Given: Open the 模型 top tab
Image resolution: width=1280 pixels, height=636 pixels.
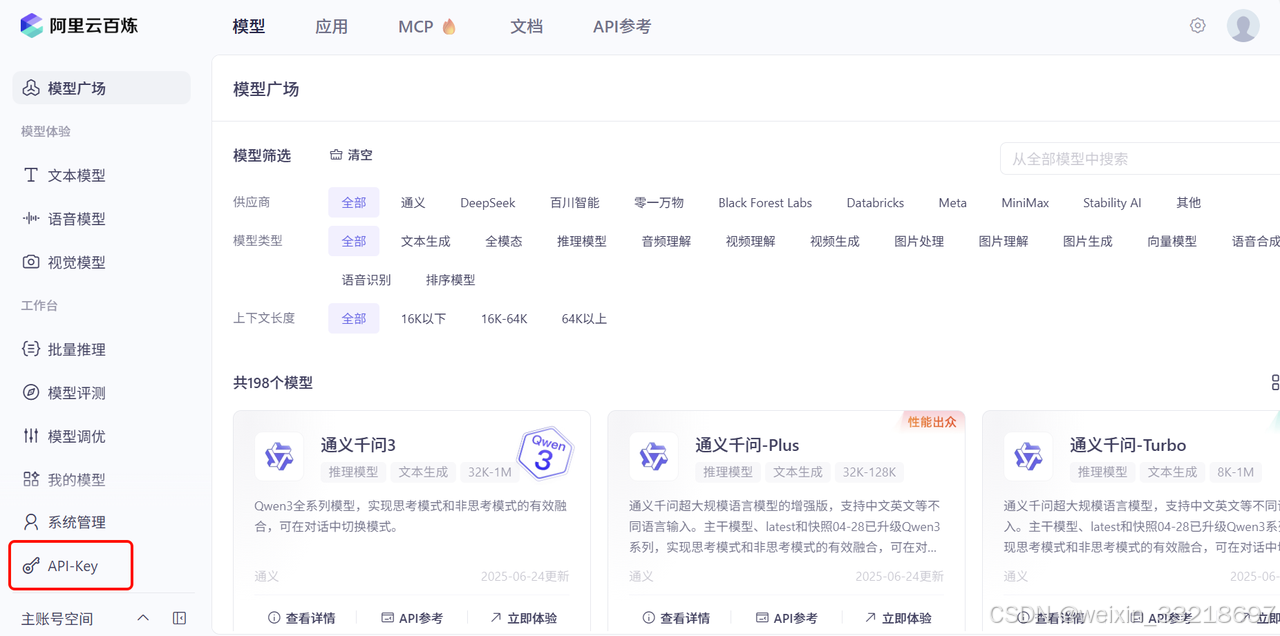Looking at the screenshot, I should (x=249, y=27).
